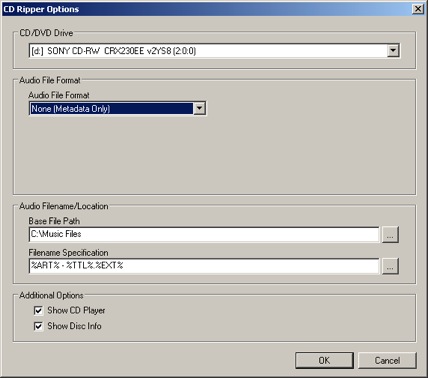
Task: Cancel the CD Ripper Options dialog
Action: click(387, 360)
